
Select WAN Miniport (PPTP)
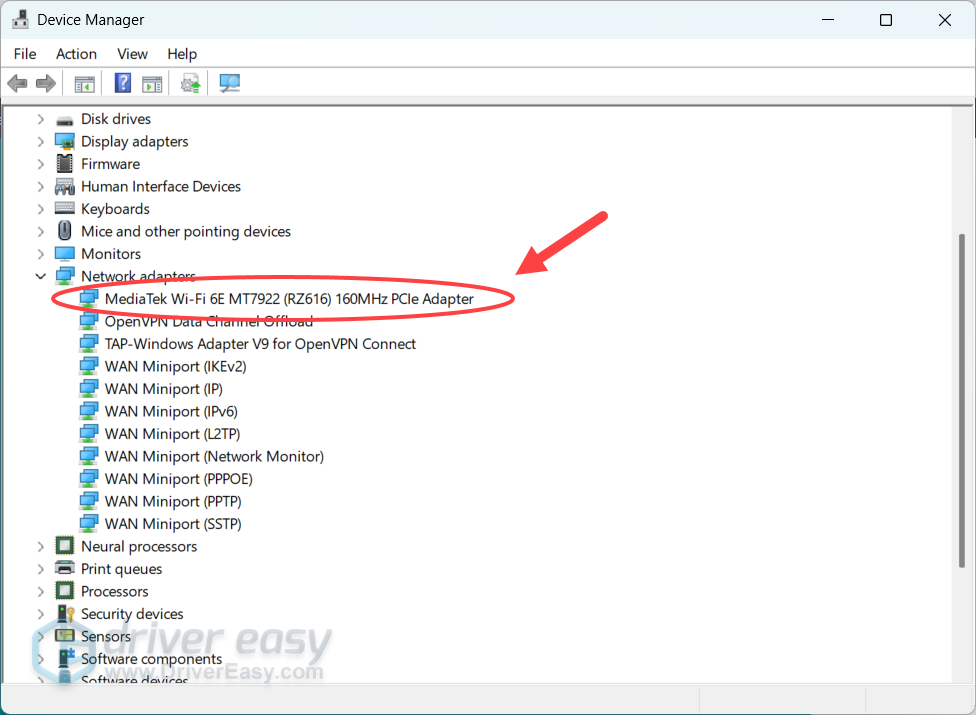[173, 500]
